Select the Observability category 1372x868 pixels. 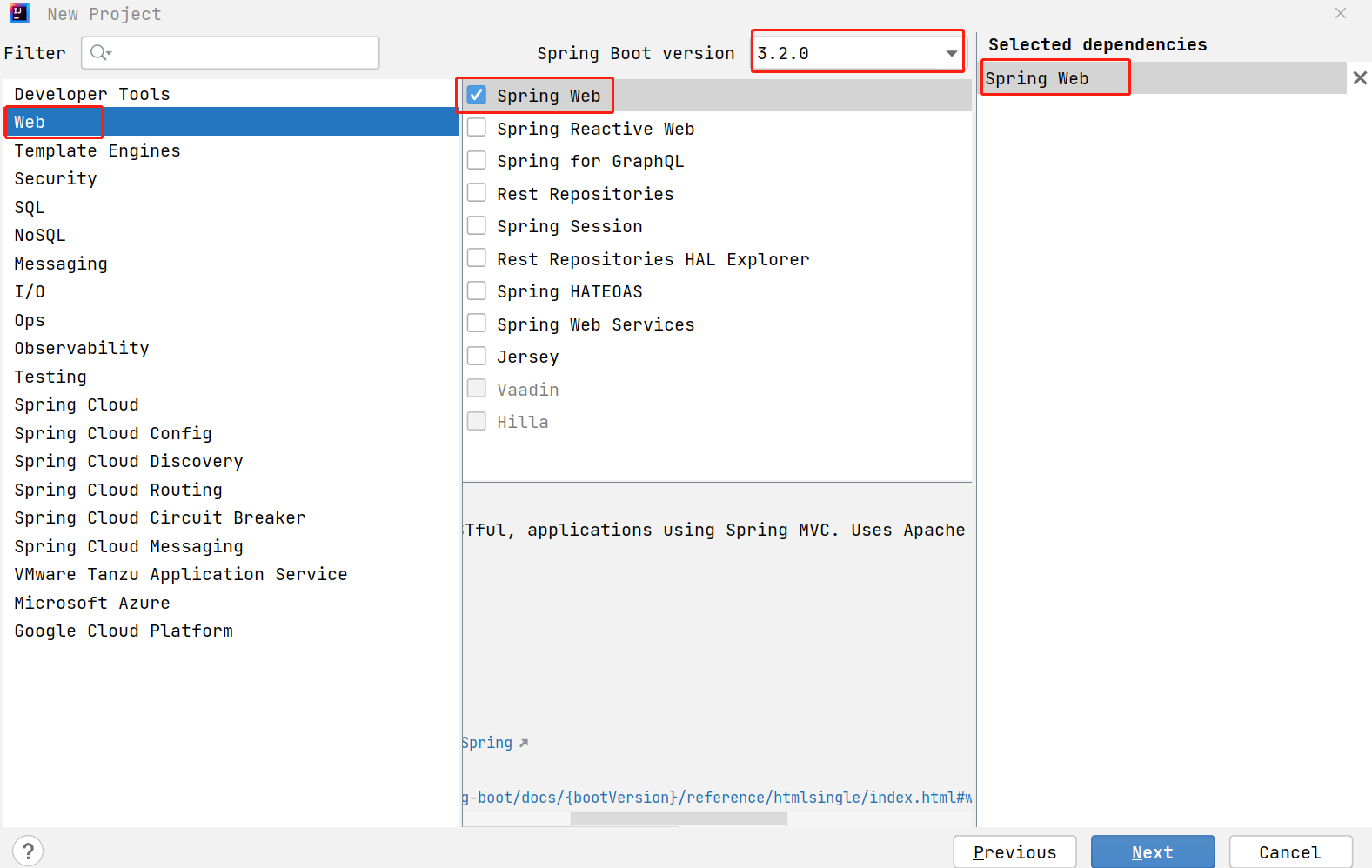[231, 348]
